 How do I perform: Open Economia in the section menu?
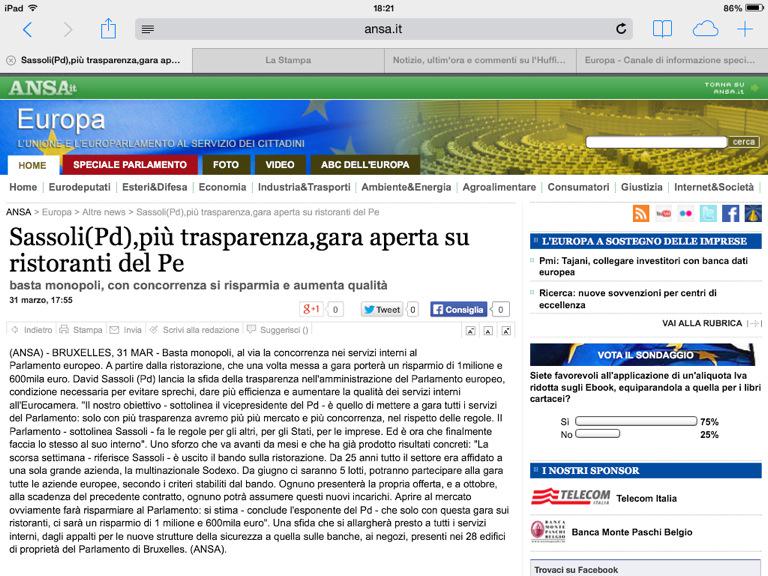222,187
